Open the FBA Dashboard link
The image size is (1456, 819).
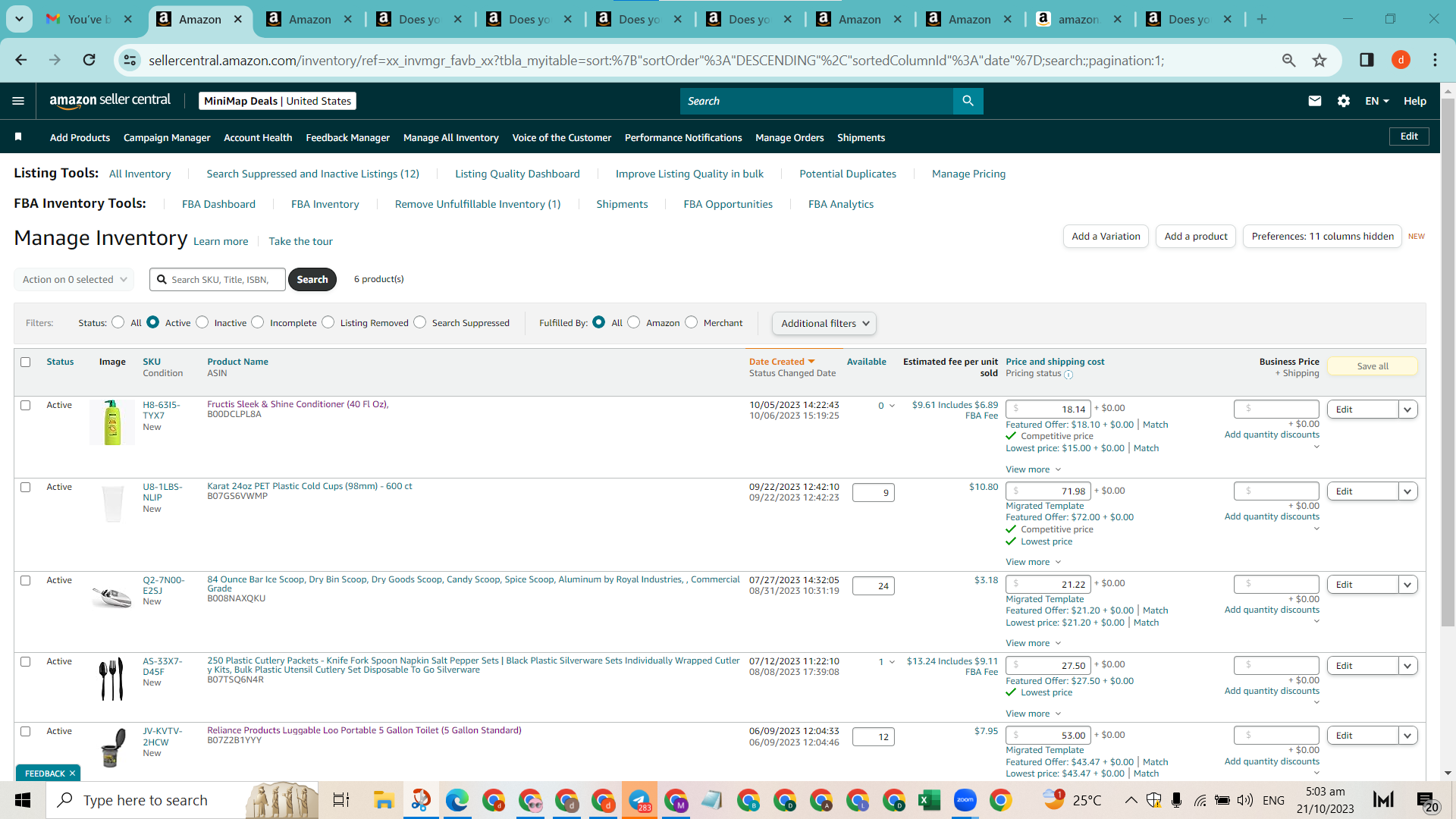(218, 204)
